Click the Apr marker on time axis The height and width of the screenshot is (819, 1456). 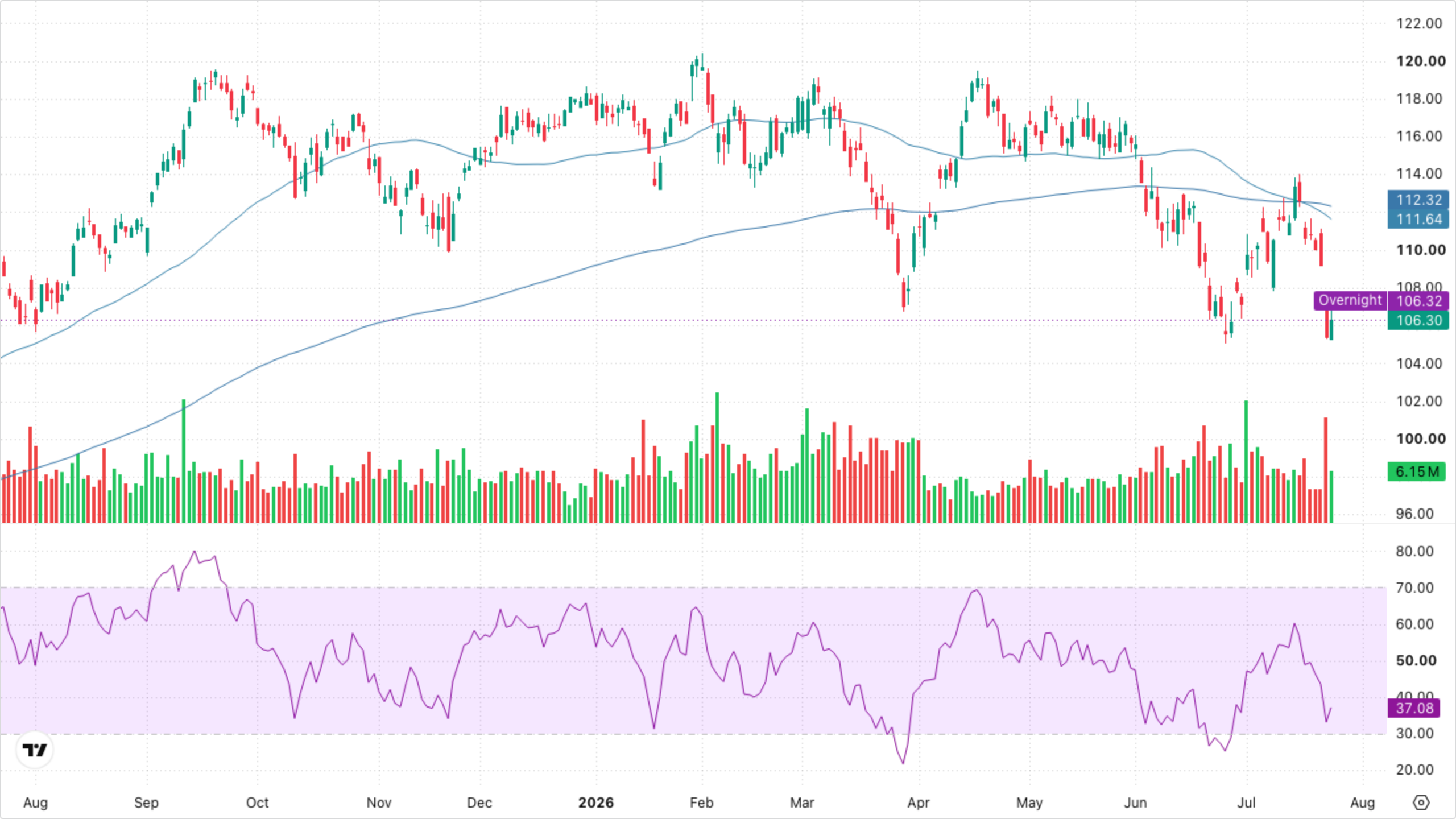point(918,803)
